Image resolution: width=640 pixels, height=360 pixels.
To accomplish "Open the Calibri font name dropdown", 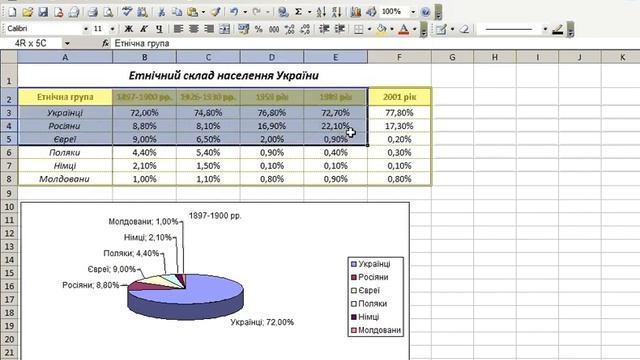I will coord(86,29).
